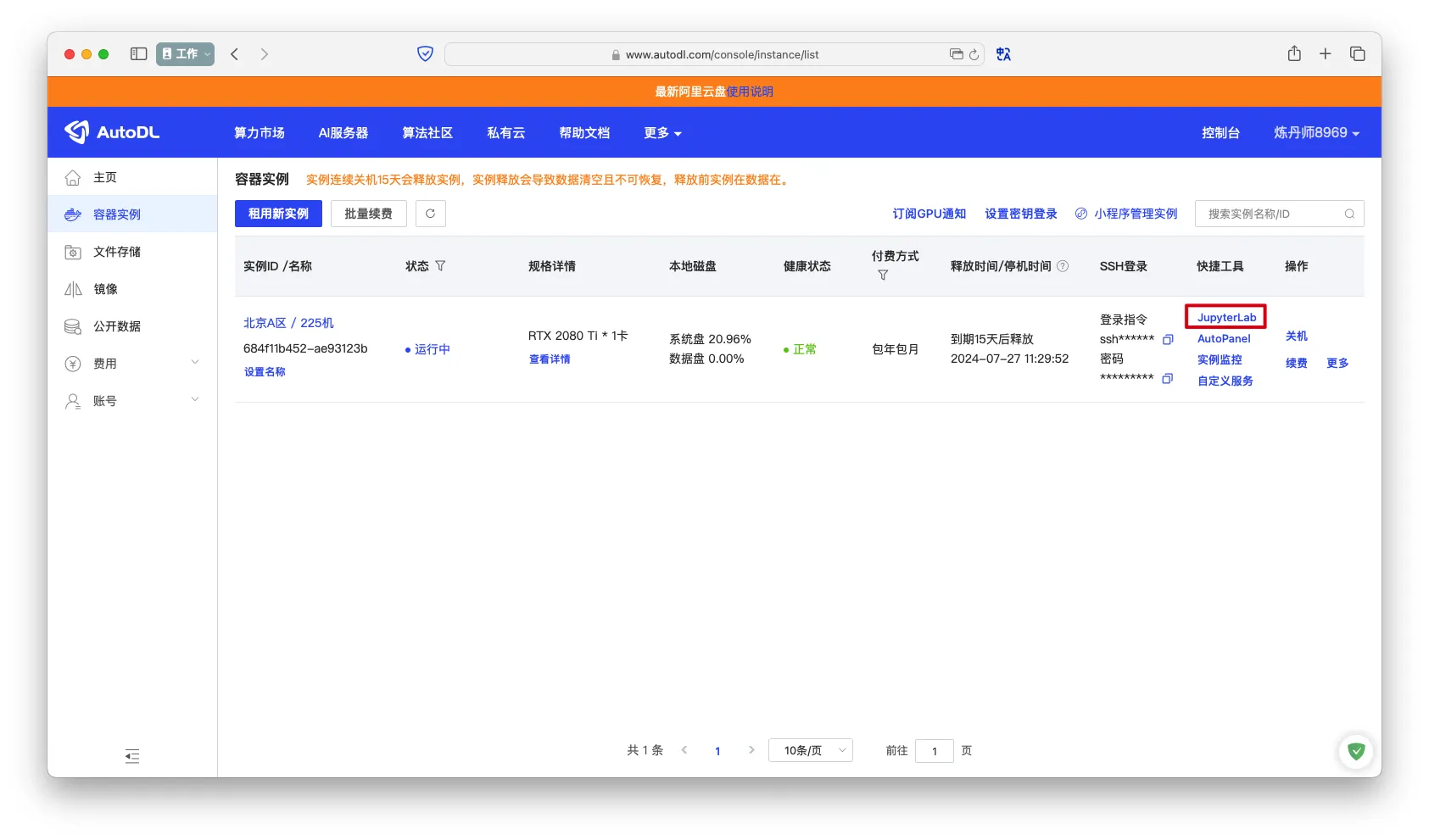Click the payment method filter icon
The image size is (1429, 840).
[883, 275]
